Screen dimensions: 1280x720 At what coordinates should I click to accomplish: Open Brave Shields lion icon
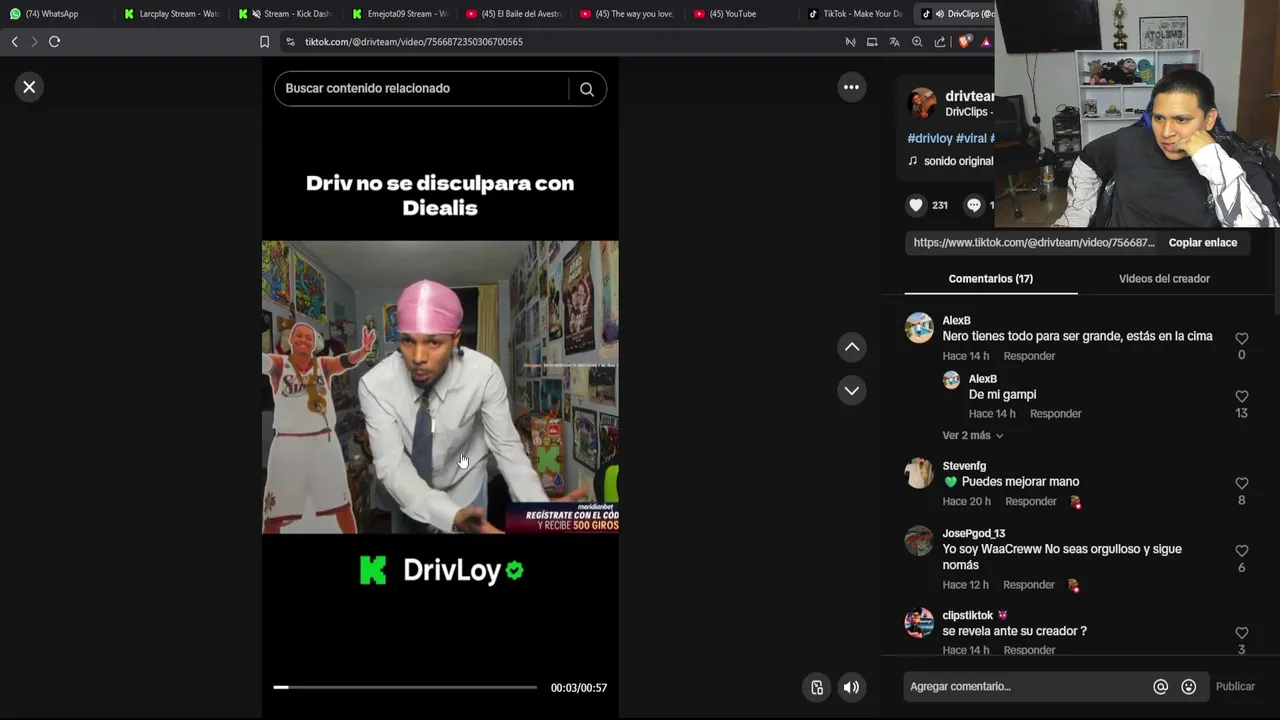pyautogui.click(x=964, y=42)
